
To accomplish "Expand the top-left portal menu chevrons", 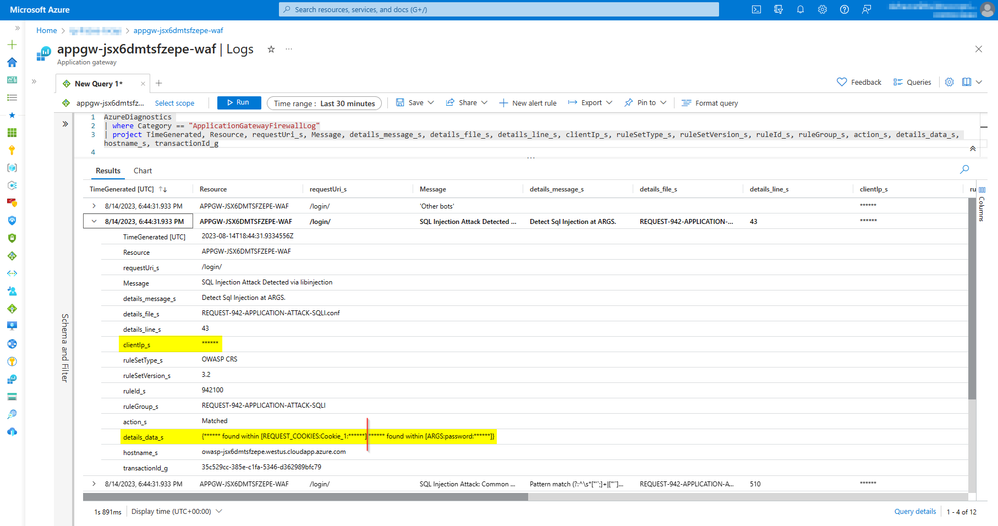I will click(17, 28).
